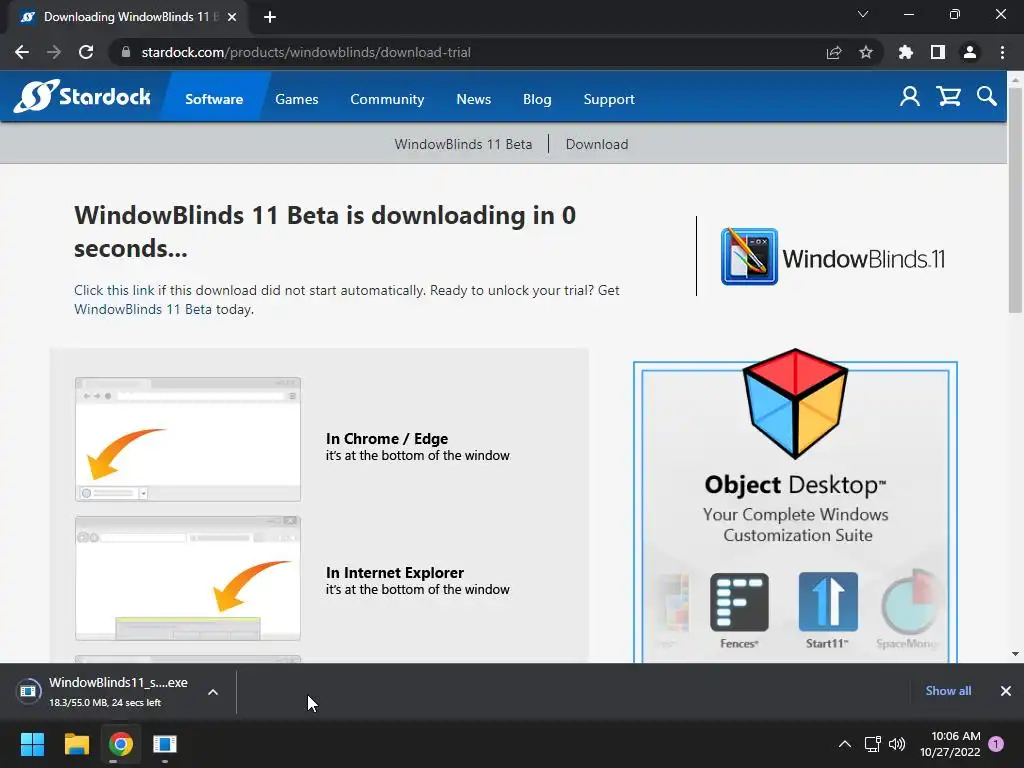This screenshot has height=768, width=1024.
Task: Close the Downloading WindowBlinds tab
Action: coord(232,17)
